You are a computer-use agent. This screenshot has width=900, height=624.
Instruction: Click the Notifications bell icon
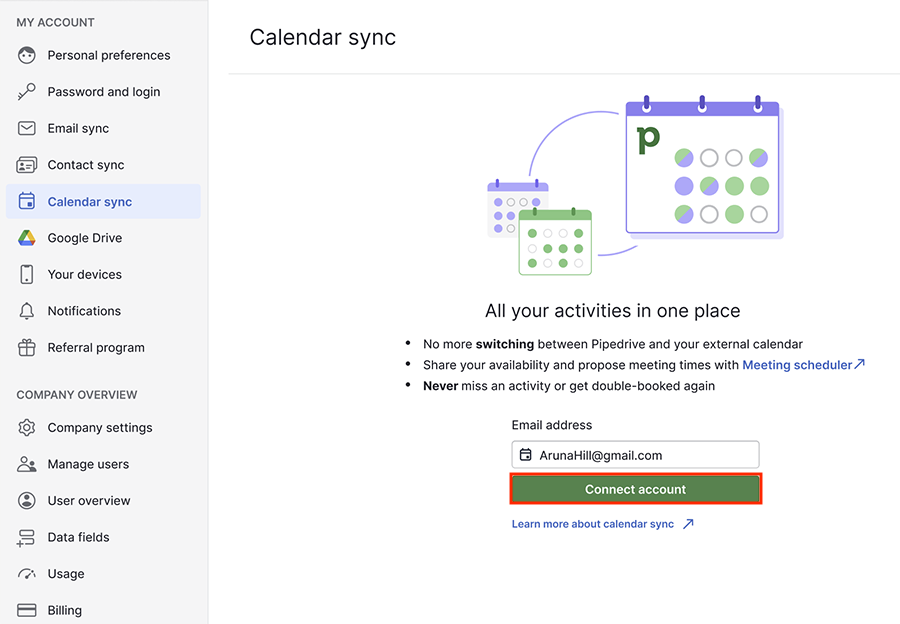click(25, 310)
